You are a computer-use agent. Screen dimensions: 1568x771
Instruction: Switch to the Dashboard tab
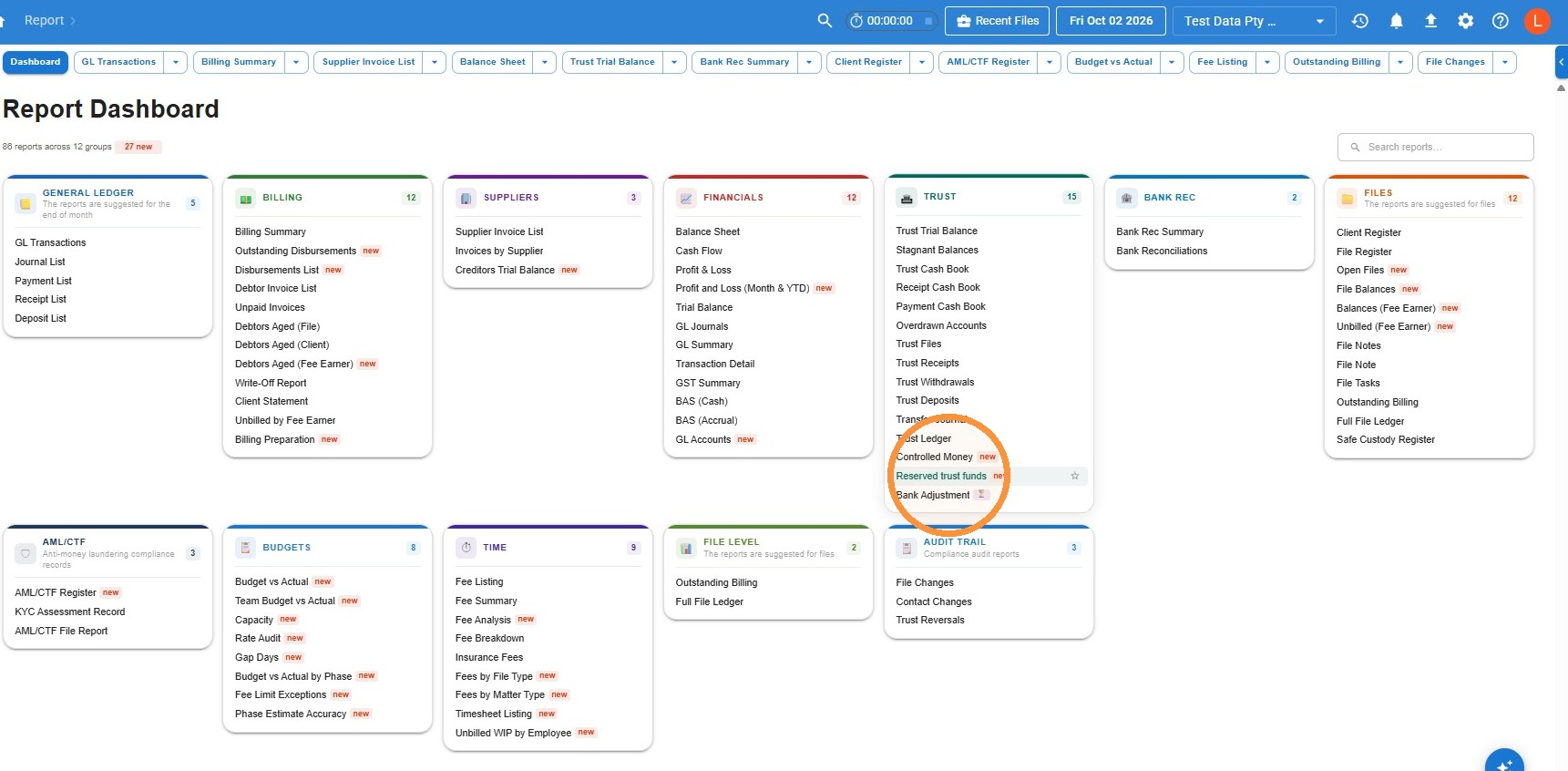36,62
